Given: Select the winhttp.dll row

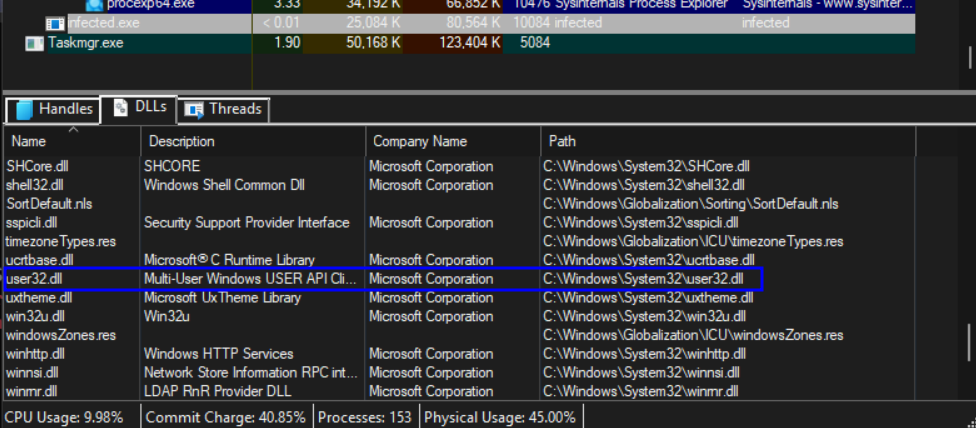Looking at the screenshot, I should 459,354.
